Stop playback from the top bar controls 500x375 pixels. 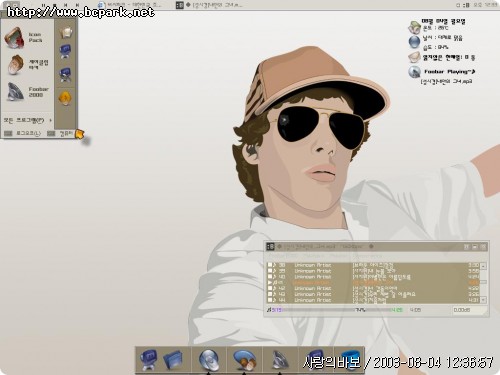[x=54, y=5]
